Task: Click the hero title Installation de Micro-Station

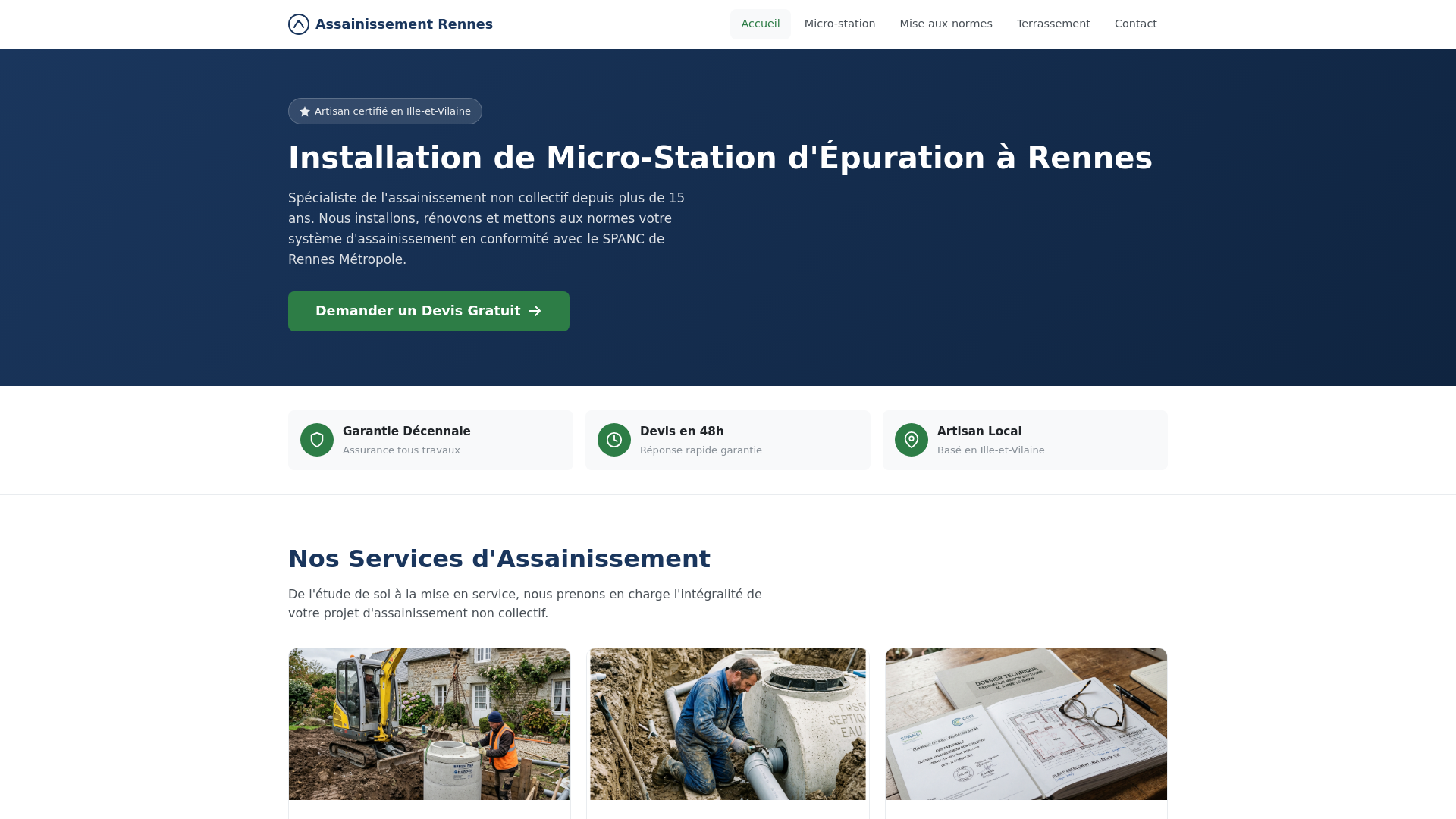Action: tap(720, 158)
